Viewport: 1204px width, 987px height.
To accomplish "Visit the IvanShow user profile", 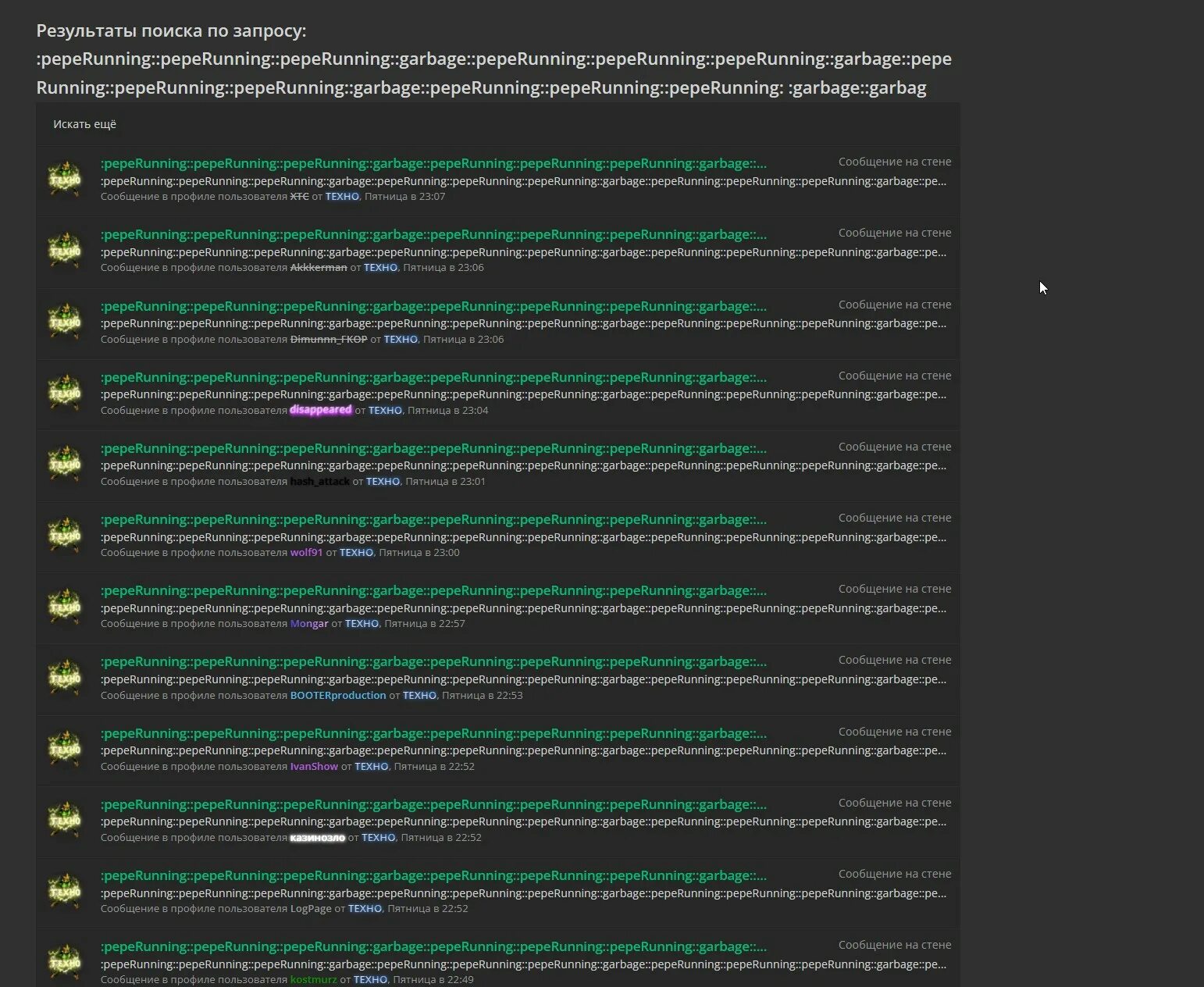I will pos(314,767).
